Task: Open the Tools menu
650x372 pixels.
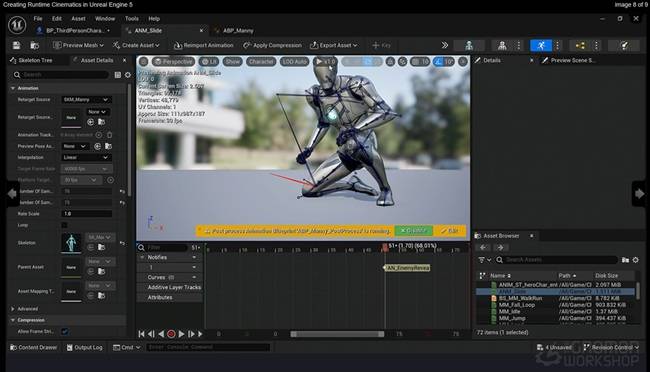Action: click(132, 19)
